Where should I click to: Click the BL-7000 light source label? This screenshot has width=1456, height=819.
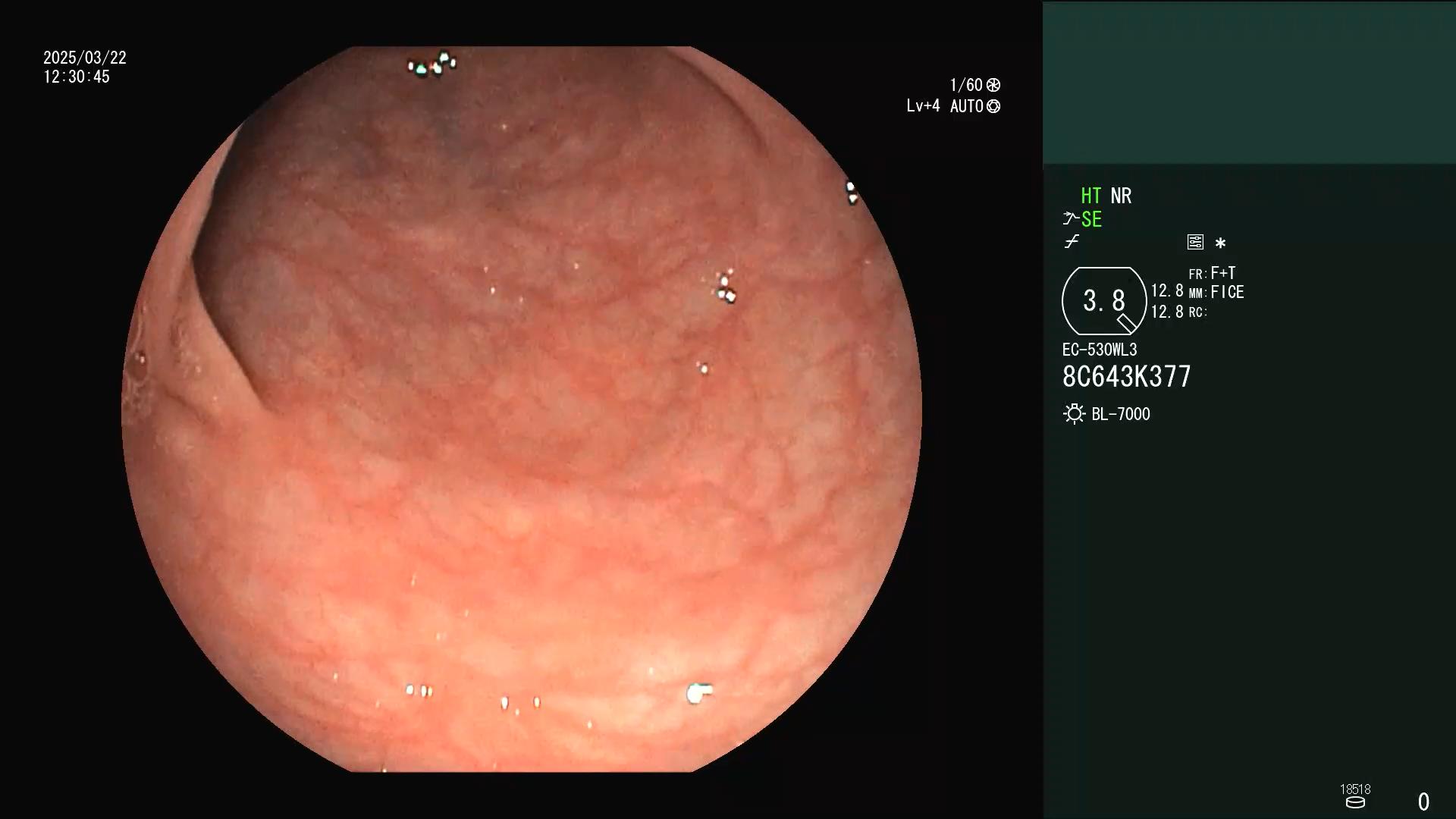tap(1121, 414)
